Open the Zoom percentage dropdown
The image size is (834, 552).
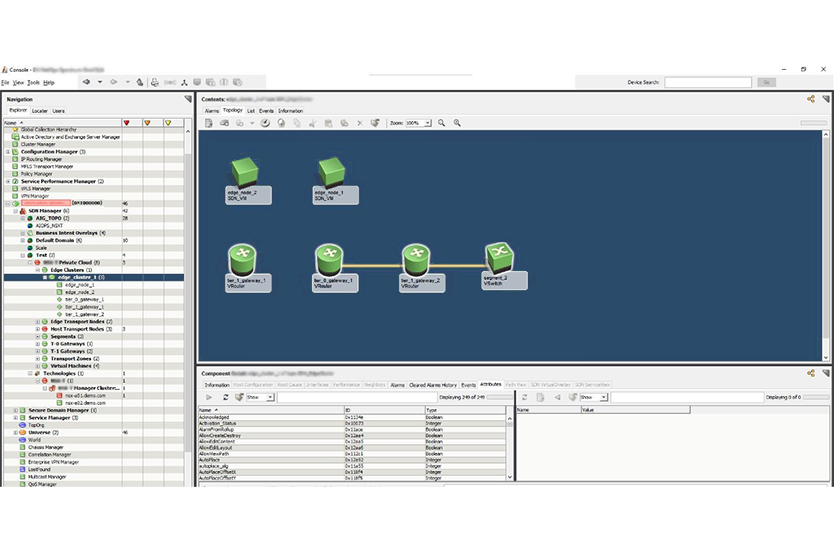click(427, 123)
